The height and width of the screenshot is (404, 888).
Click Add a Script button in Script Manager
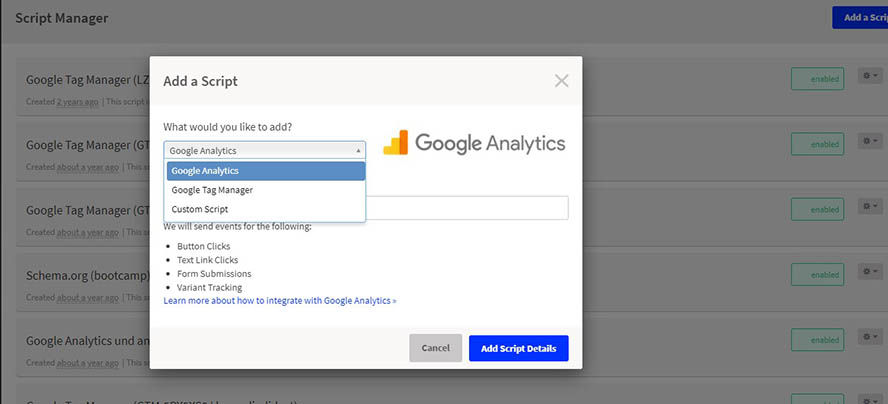(860, 18)
